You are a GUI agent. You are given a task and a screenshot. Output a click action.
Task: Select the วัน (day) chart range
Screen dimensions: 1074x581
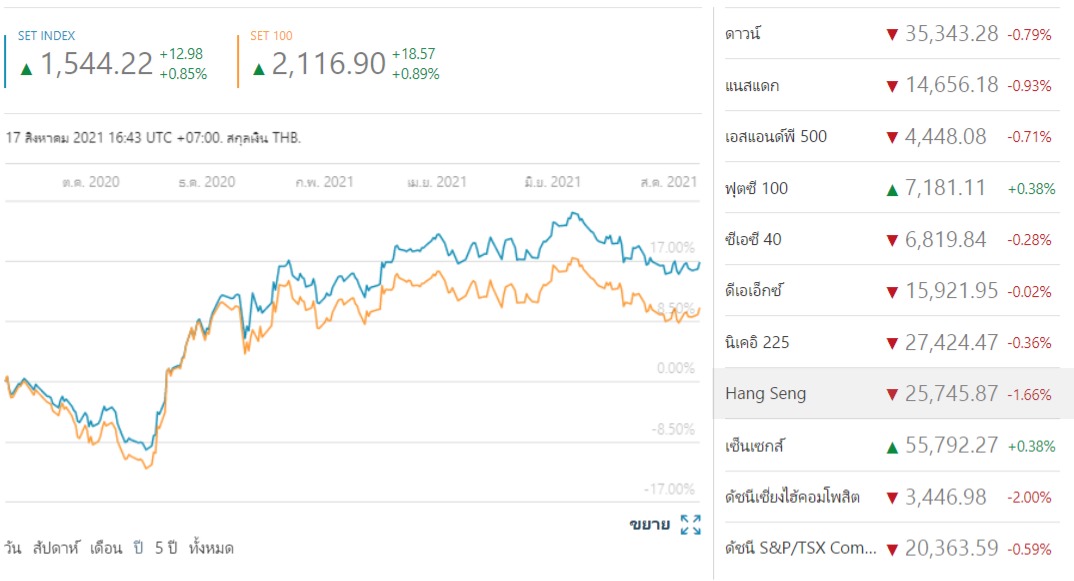(x=12, y=548)
